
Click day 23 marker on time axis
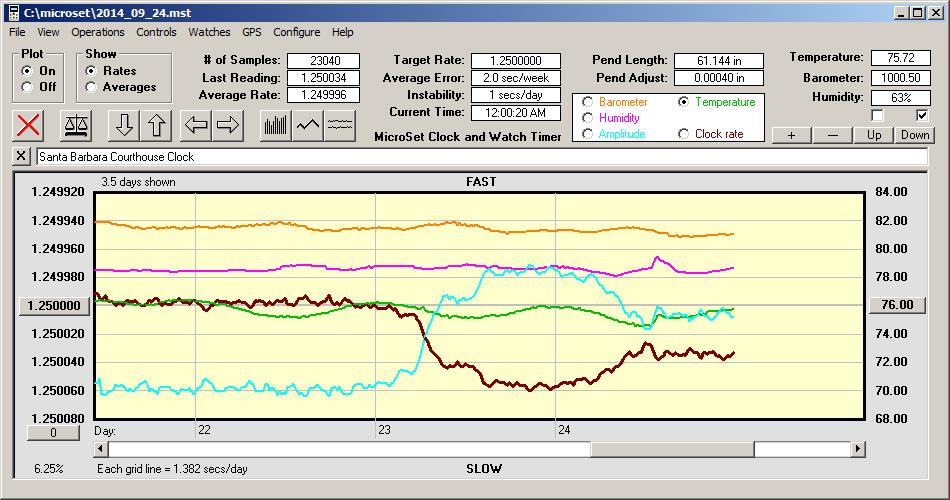pyautogui.click(x=384, y=430)
